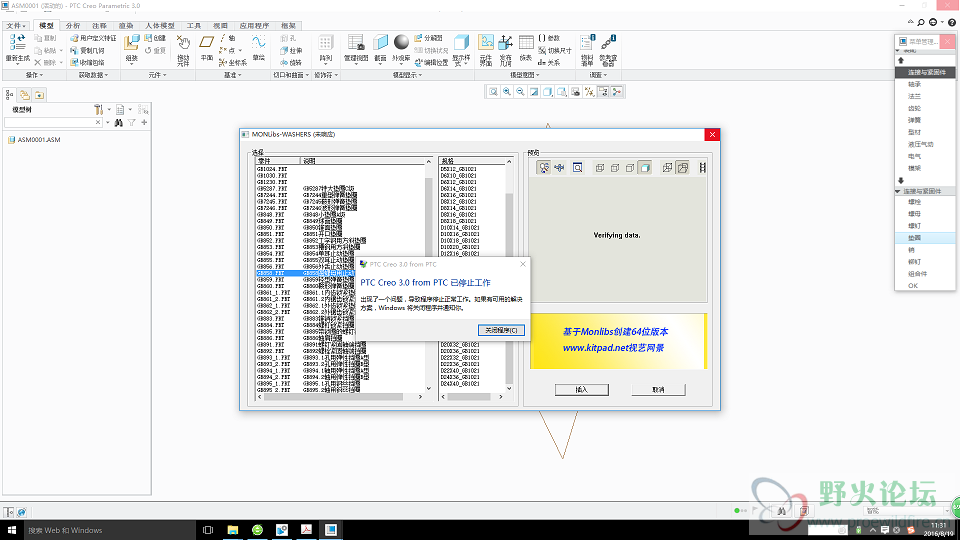Image resolution: width=960 pixels, height=540 pixels.
Task: Toggle first select-mode button in preview toolbar
Action: tap(543, 168)
